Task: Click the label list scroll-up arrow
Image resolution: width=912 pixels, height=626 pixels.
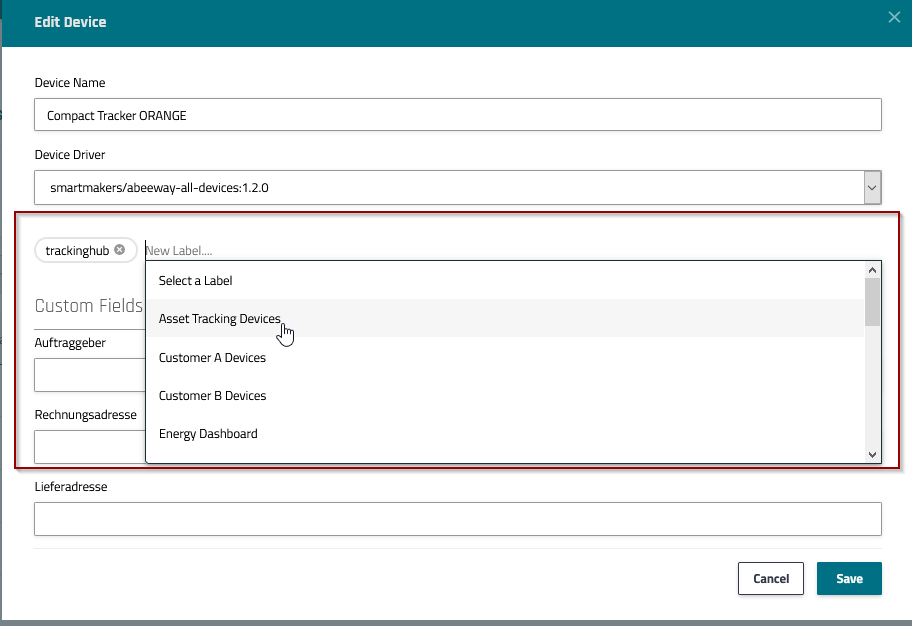Action: point(872,270)
